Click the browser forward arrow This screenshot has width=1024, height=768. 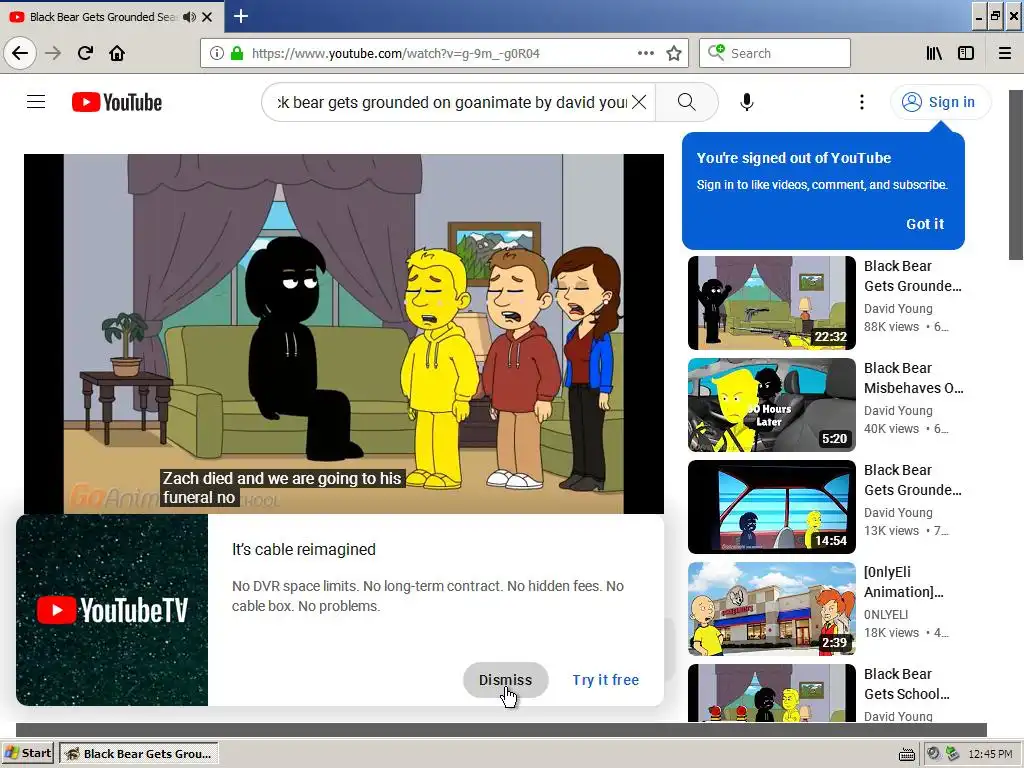click(53, 53)
